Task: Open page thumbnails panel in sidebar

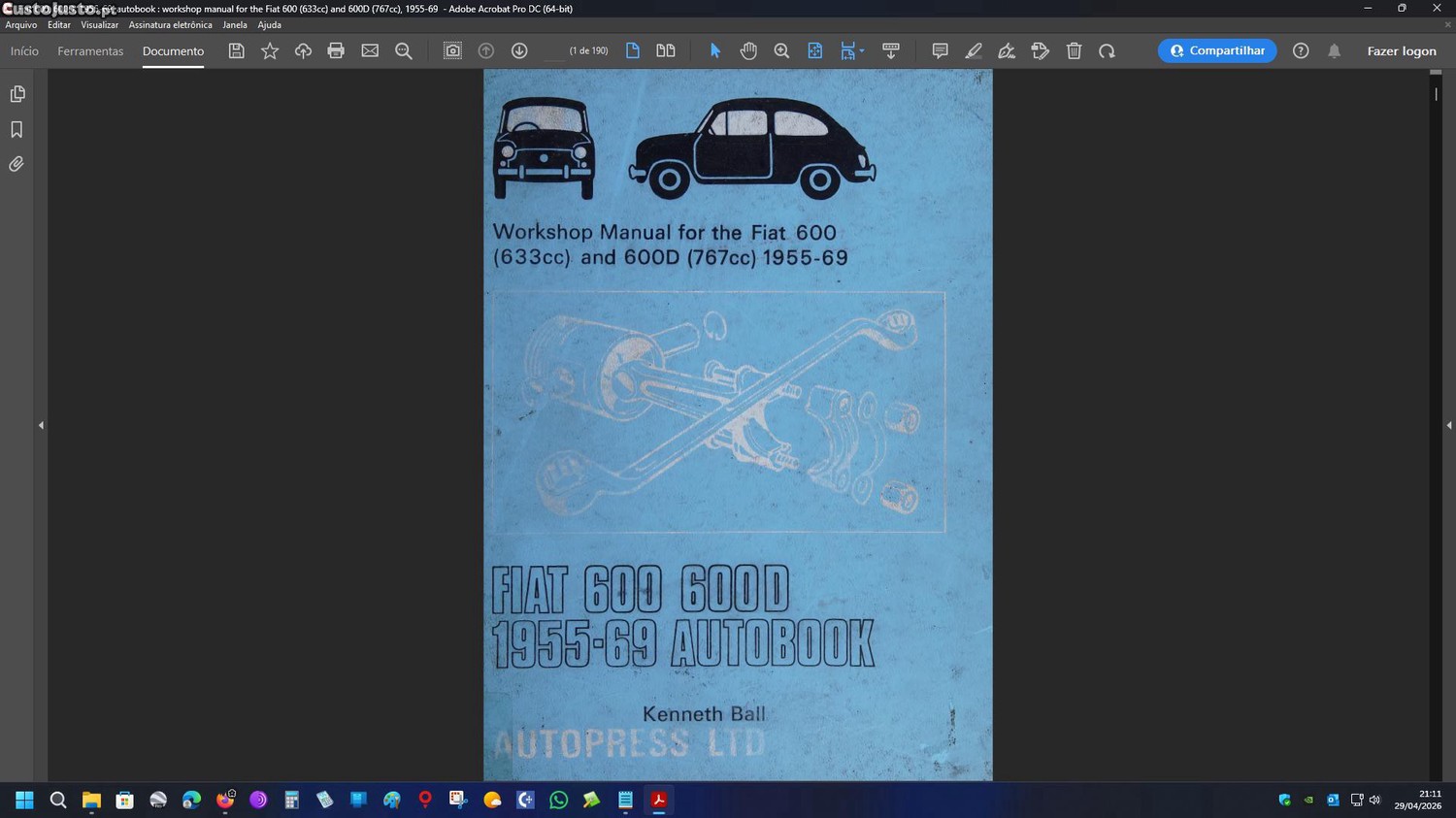Action: (17, 94)
